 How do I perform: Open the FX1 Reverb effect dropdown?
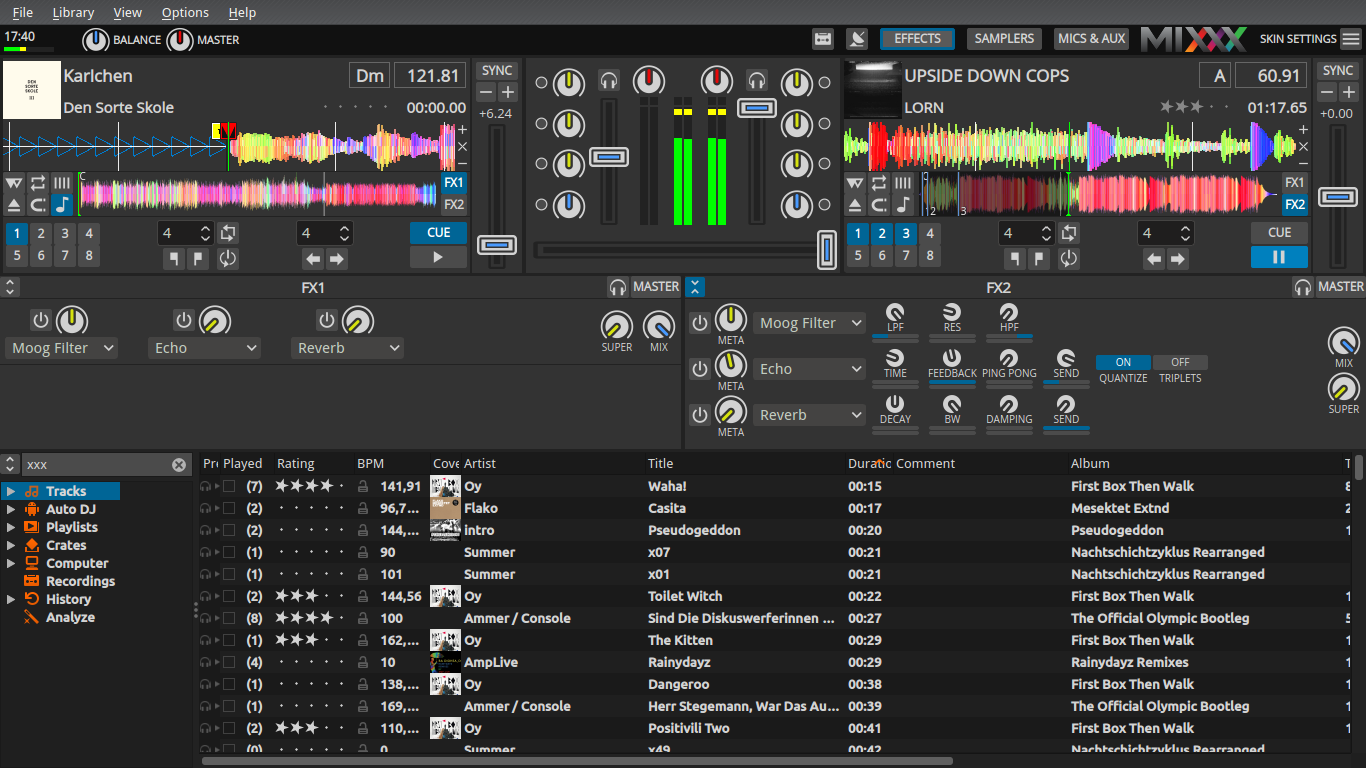tap(348, 348)
